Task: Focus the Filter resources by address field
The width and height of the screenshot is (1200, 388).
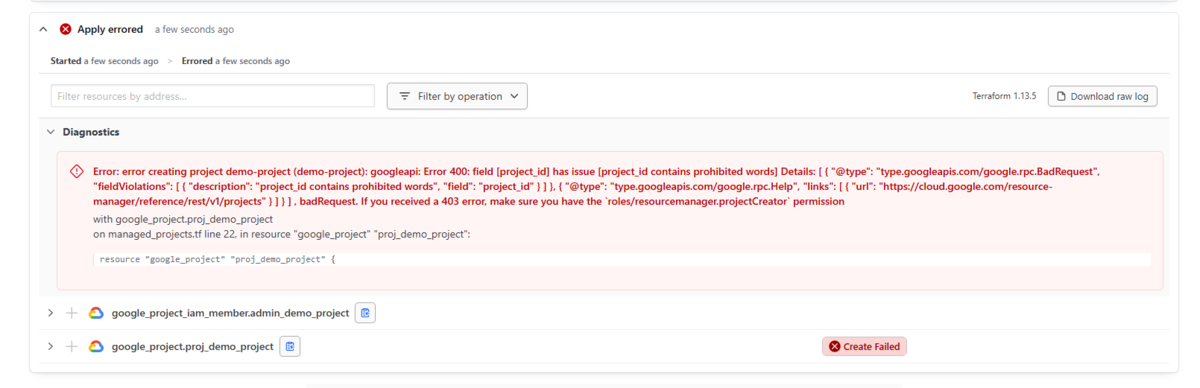Action: [x=213, y=96]
